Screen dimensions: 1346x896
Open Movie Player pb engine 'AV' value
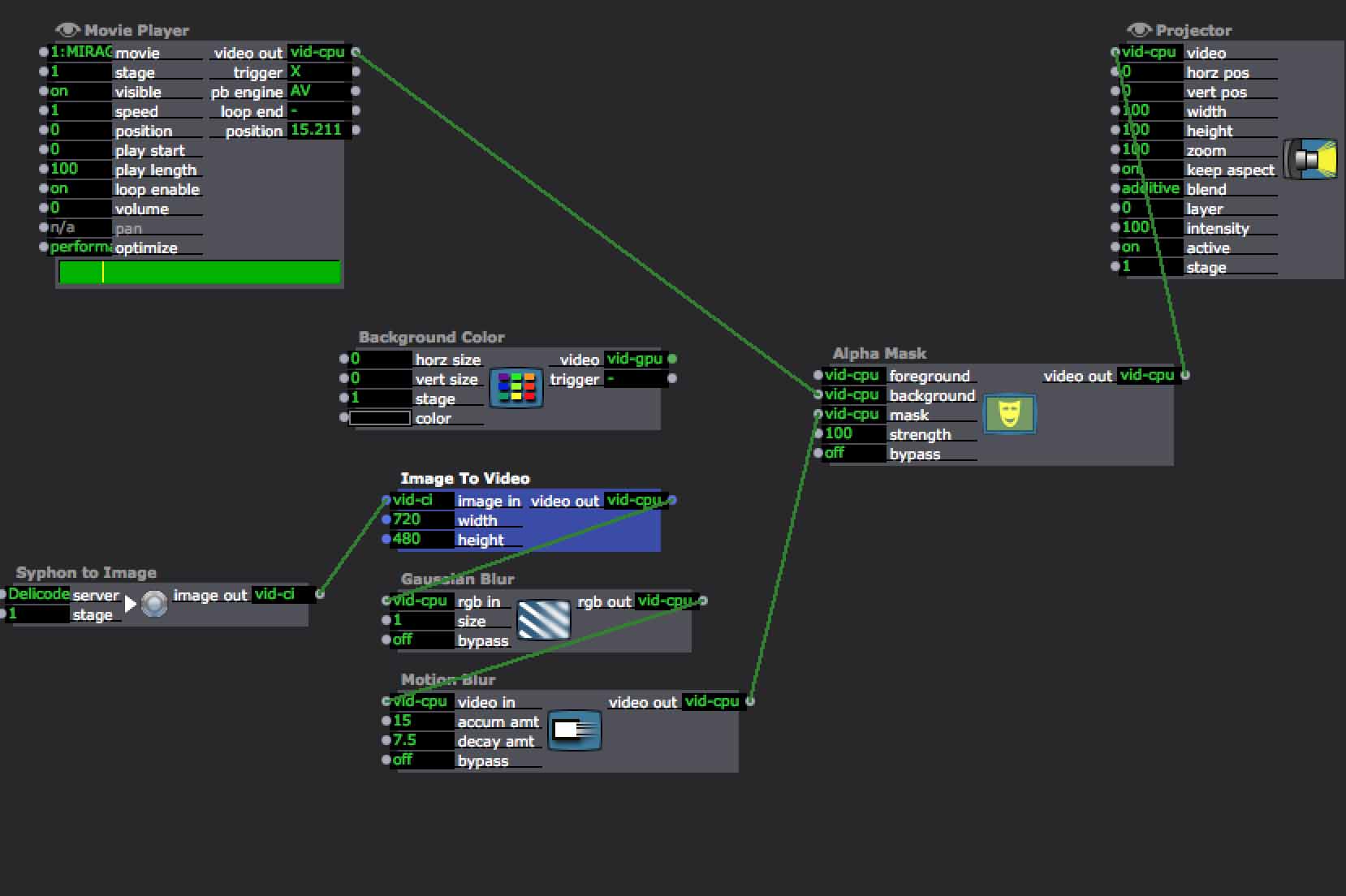point(319,91)
